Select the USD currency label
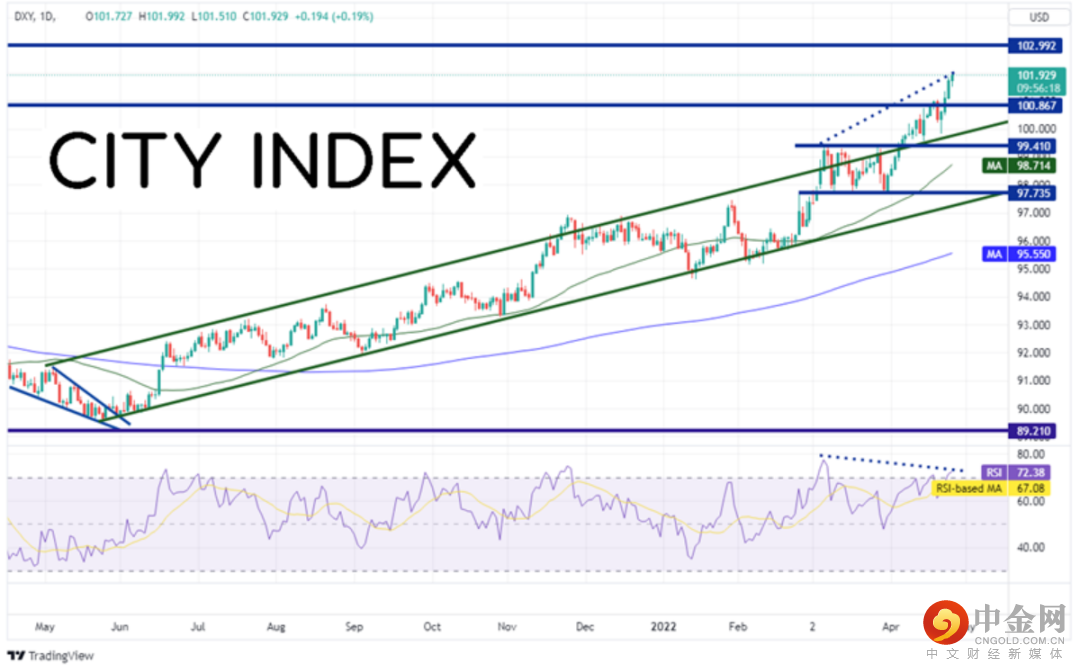This screenshot has width=1080, height=672. 1038,17
